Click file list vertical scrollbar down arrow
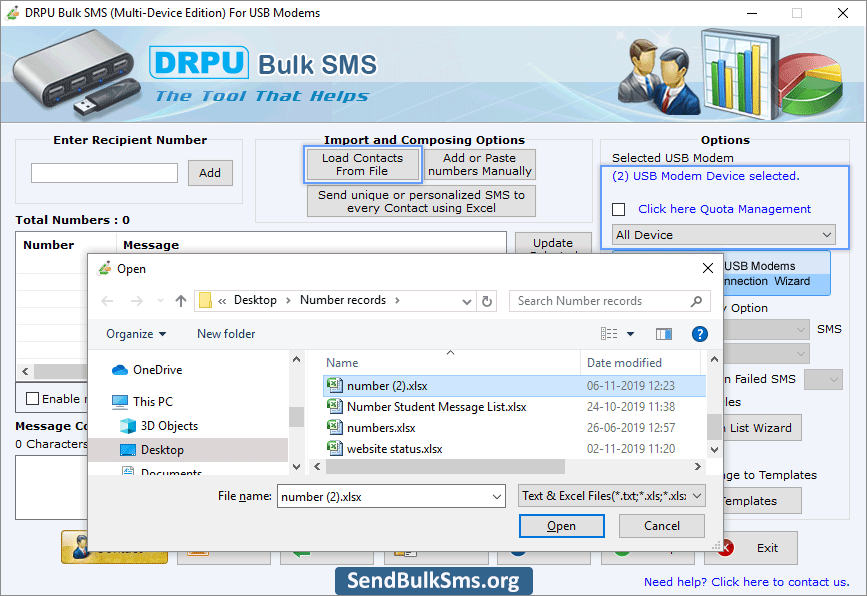The width and height of the screenshot is (867, 596). point(714,449)
